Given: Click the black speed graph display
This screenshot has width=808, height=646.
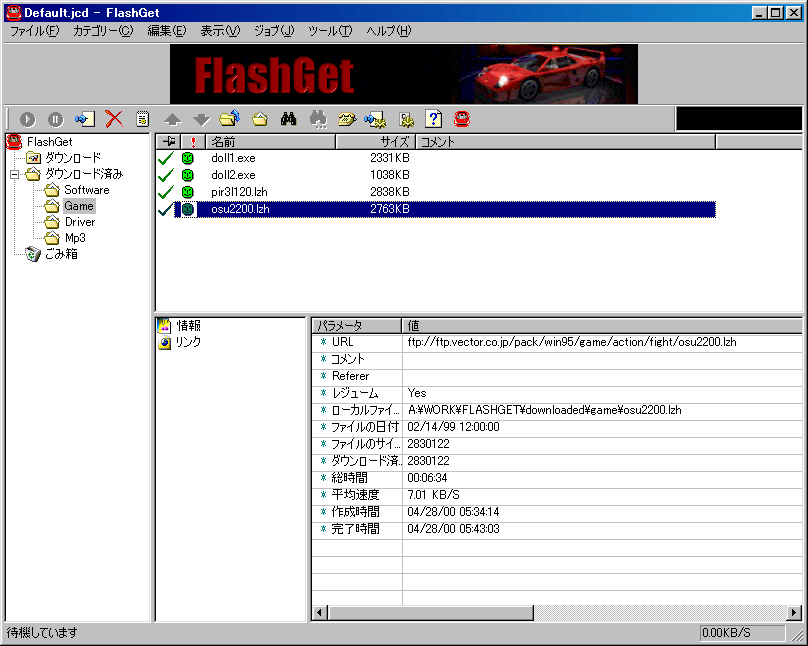Looking at the screenshot, I should (738, 119).
